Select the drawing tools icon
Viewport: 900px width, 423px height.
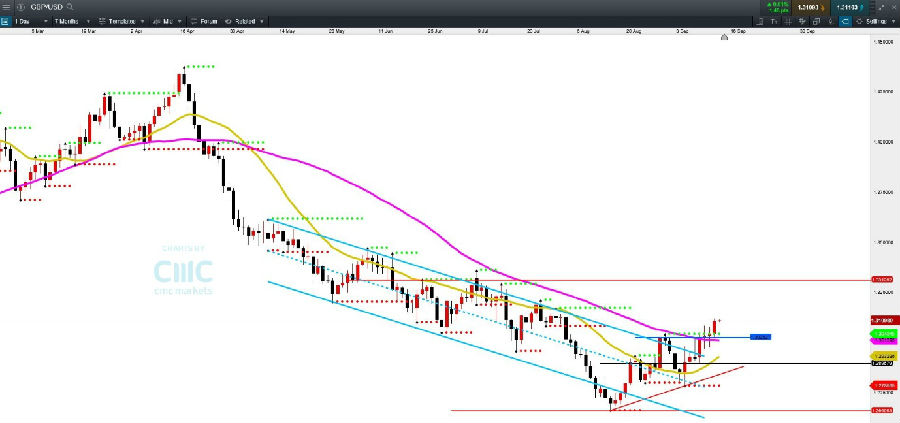[760, 21]
